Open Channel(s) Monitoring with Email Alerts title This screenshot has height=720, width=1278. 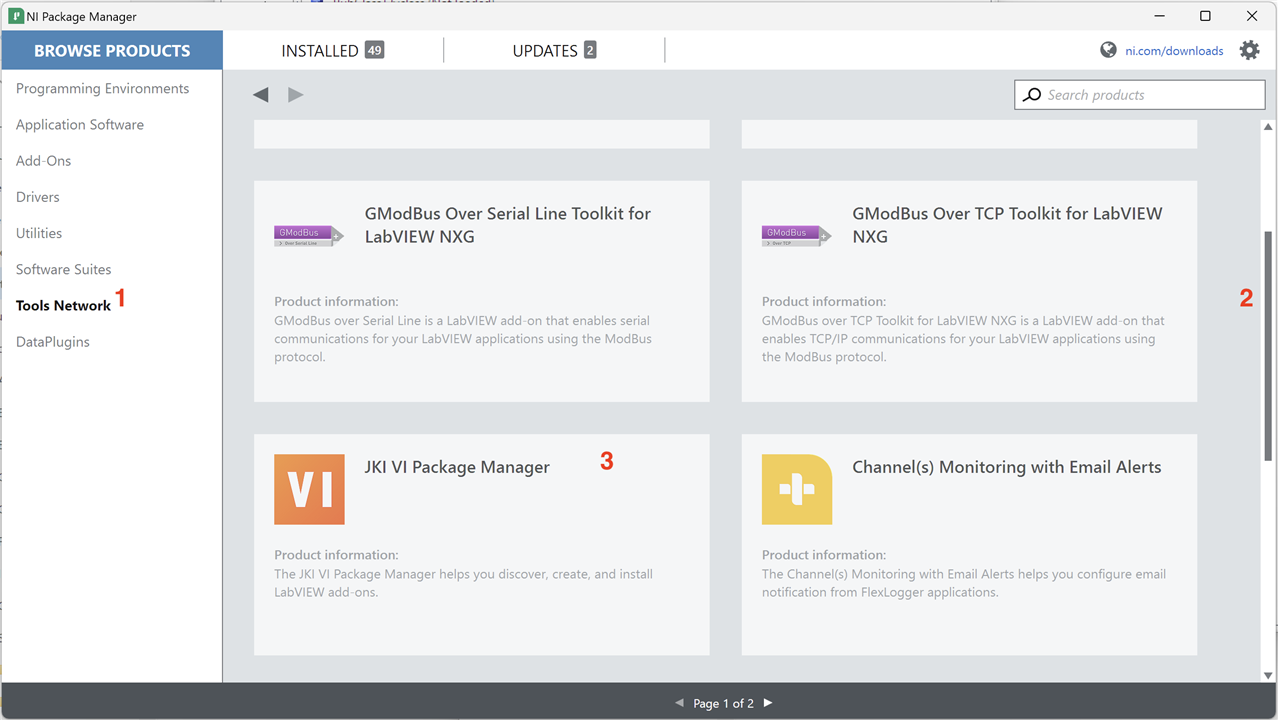(x=1007, y=467)
